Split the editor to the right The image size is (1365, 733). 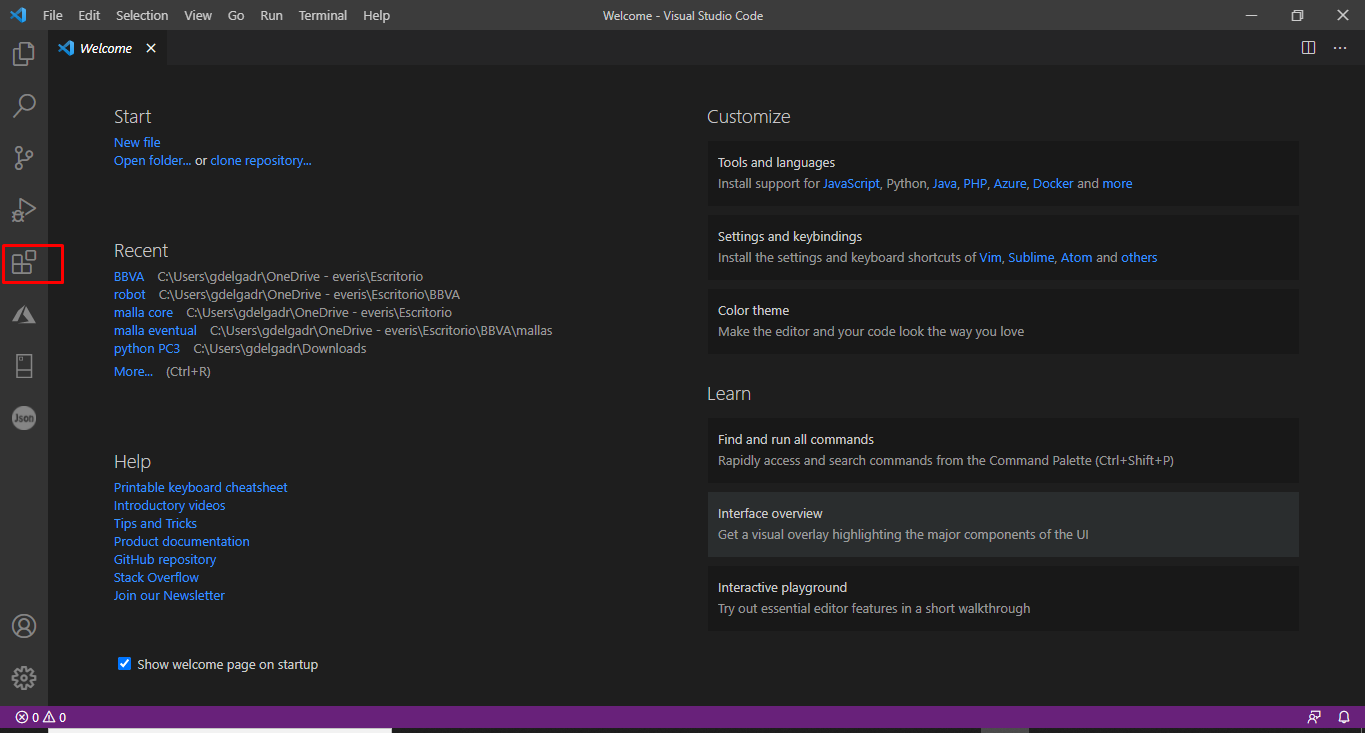[x=1308, y=48]
